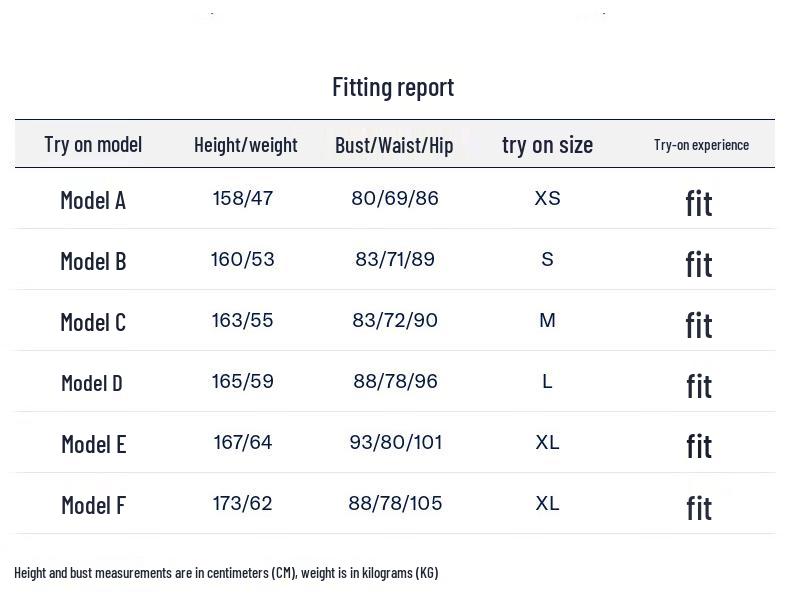790x593 pixels.
Task: Select the 83/71/89 measurement cell
Action: coord(395,259)
